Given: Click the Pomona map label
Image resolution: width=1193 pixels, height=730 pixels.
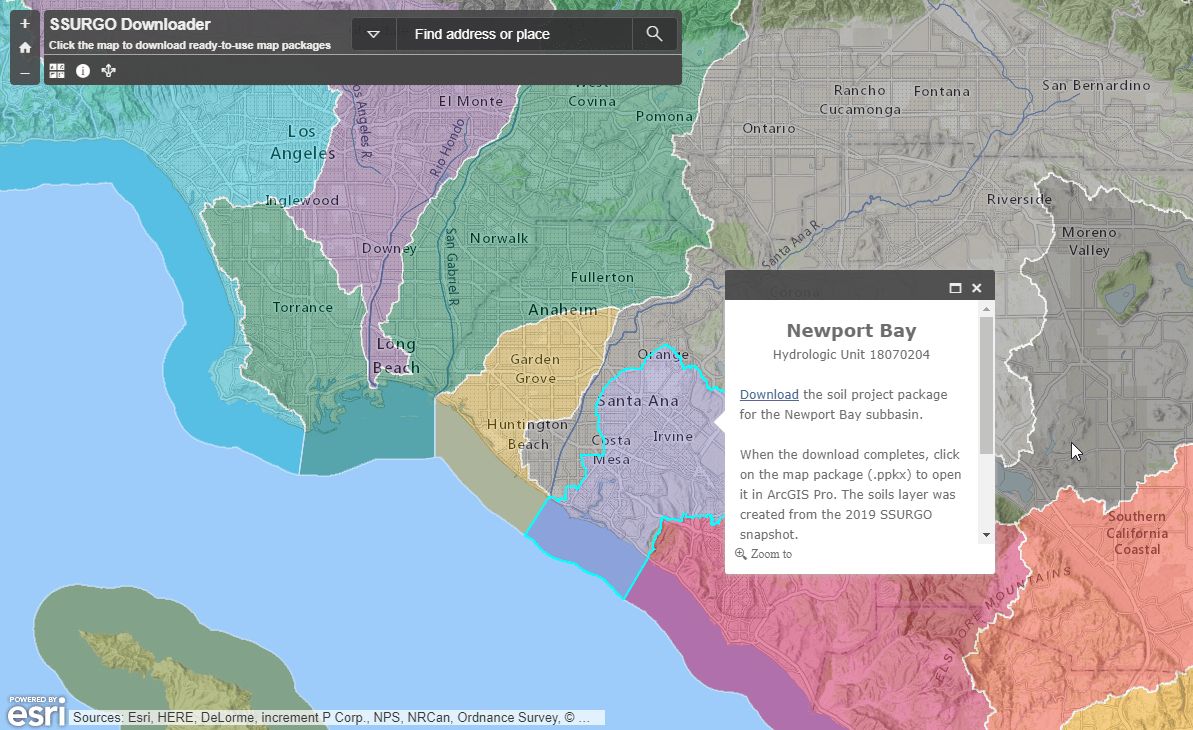Looking at the screenshot, I should (664, 116).
